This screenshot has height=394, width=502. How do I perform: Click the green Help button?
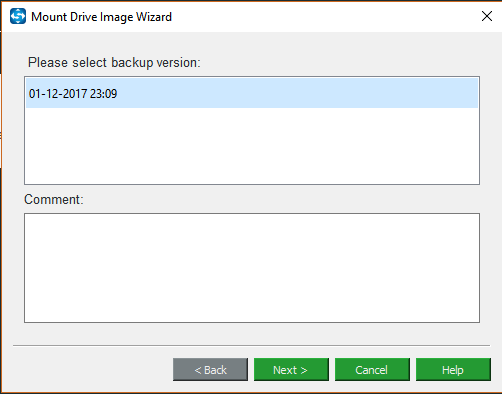pyautogui.click(x=453, y=370)
